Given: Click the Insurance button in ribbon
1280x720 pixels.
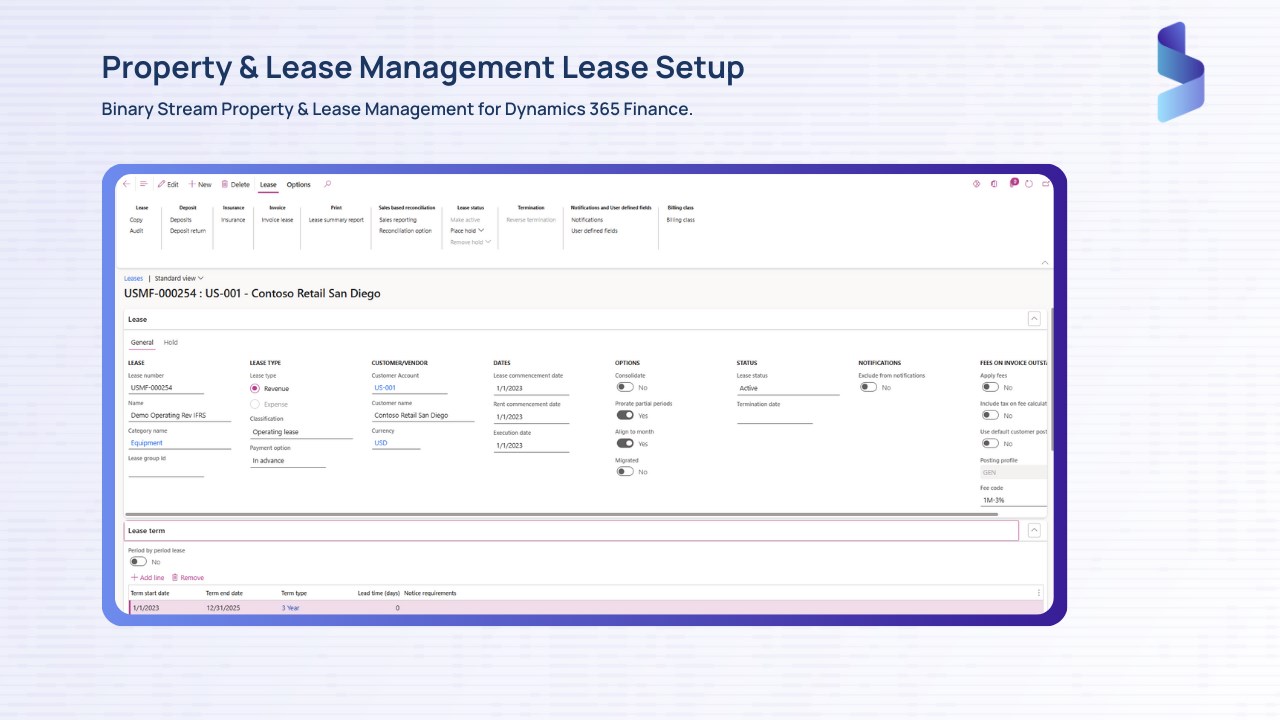Looking at the screenshot, I should click(x=233, y=220).
